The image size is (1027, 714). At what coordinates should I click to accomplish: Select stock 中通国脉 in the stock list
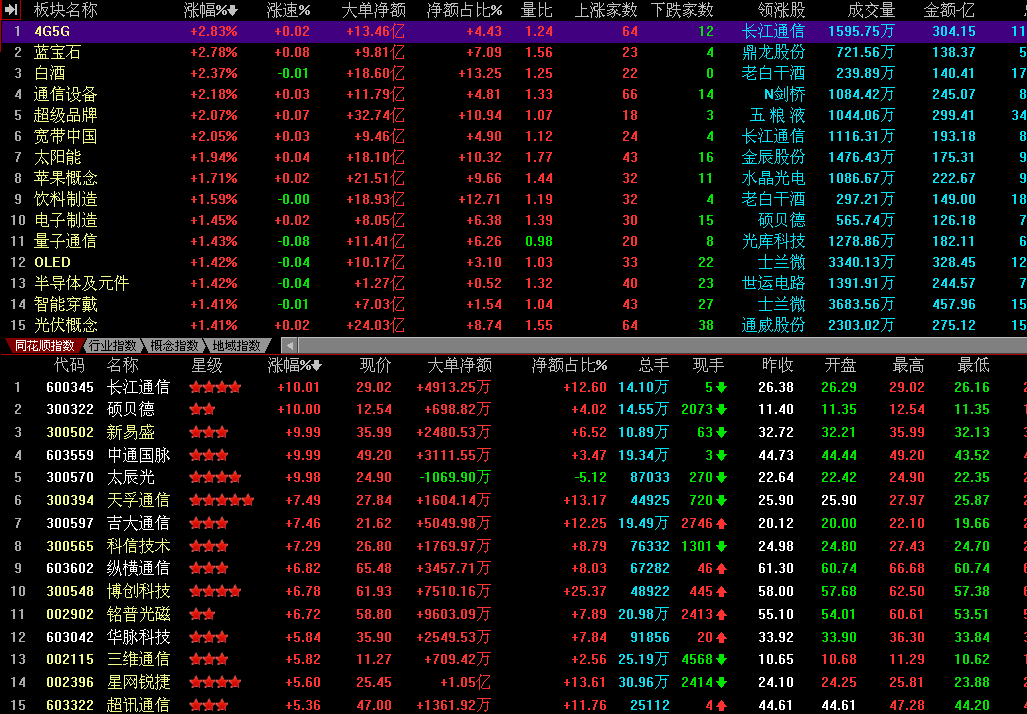point(514,455)
